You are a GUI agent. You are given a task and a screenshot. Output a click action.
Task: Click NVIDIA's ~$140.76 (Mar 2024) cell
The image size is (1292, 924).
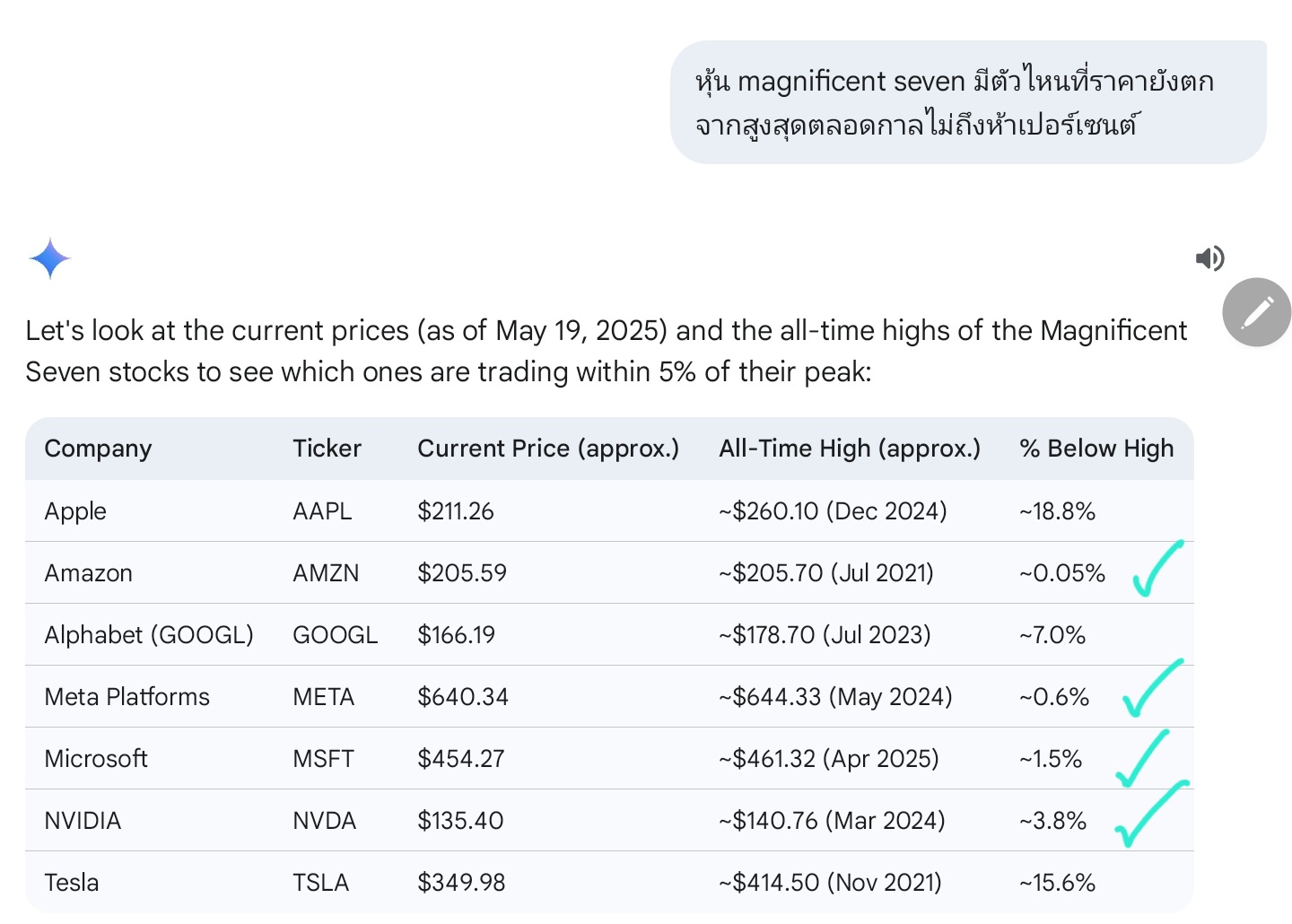832,821
